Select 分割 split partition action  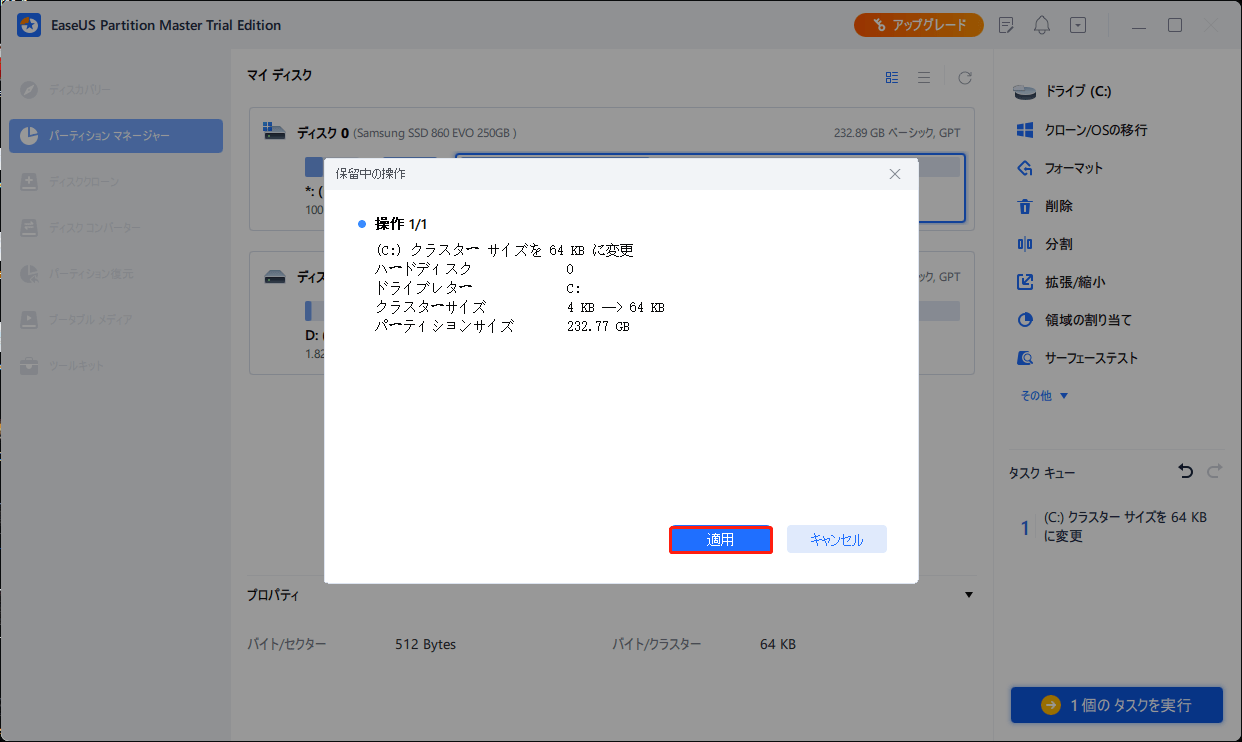[1058, 244]
